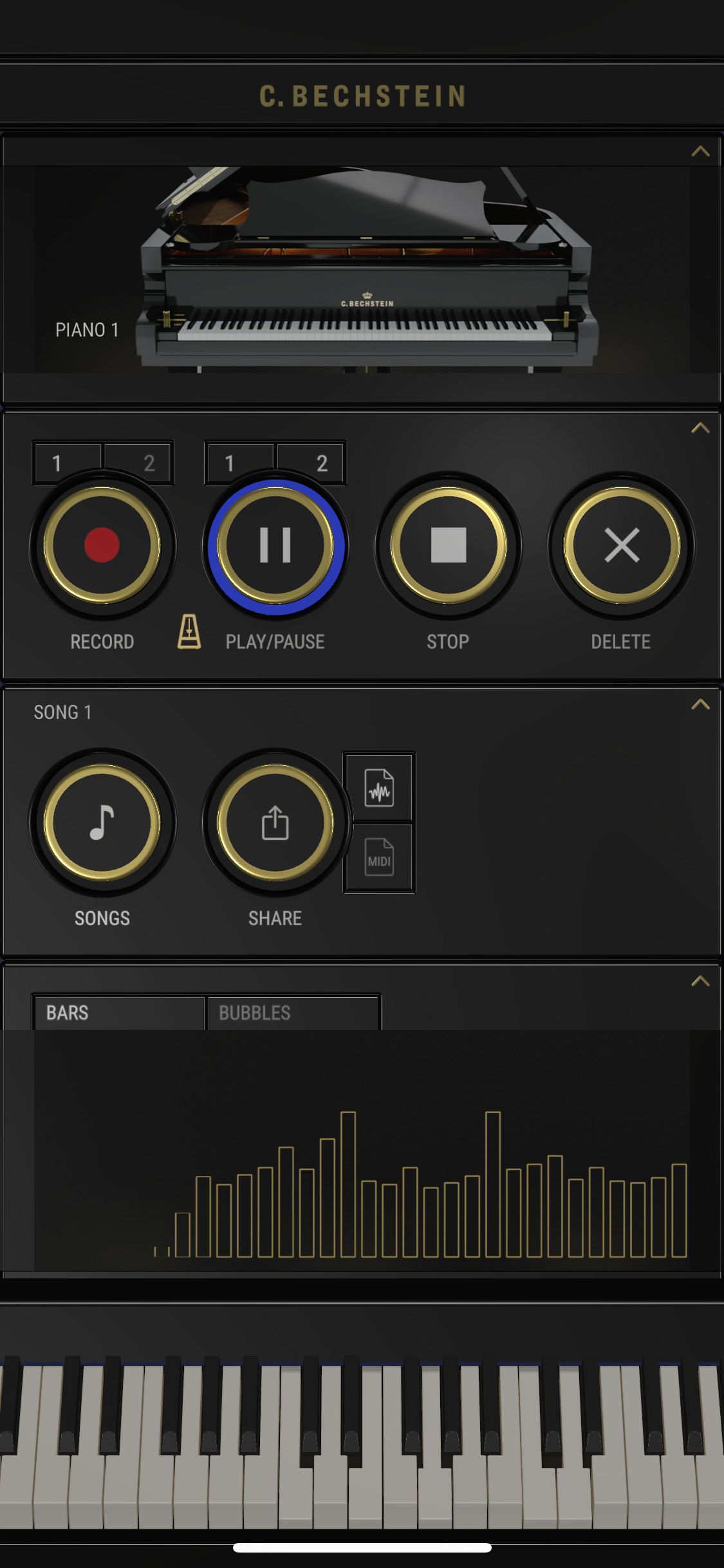Click the PLAY/PAUSE label
This screenshot has height=1568, width=724.
point(275,642)
